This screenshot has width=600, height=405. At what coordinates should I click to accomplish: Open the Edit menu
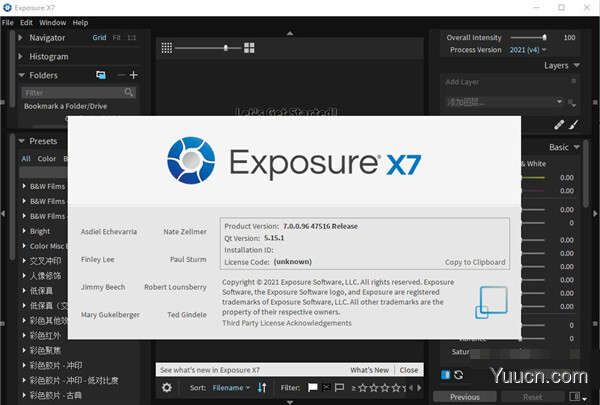26,23
